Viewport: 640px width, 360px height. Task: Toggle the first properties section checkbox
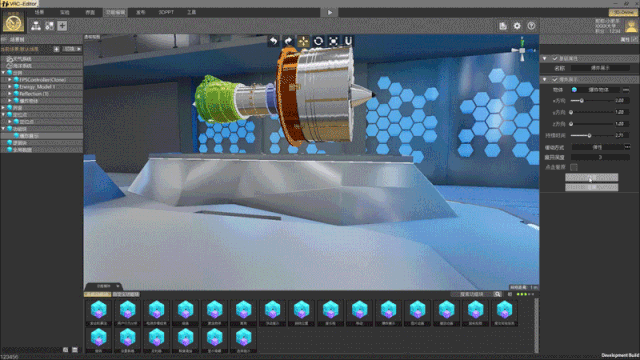click(555, 59)
